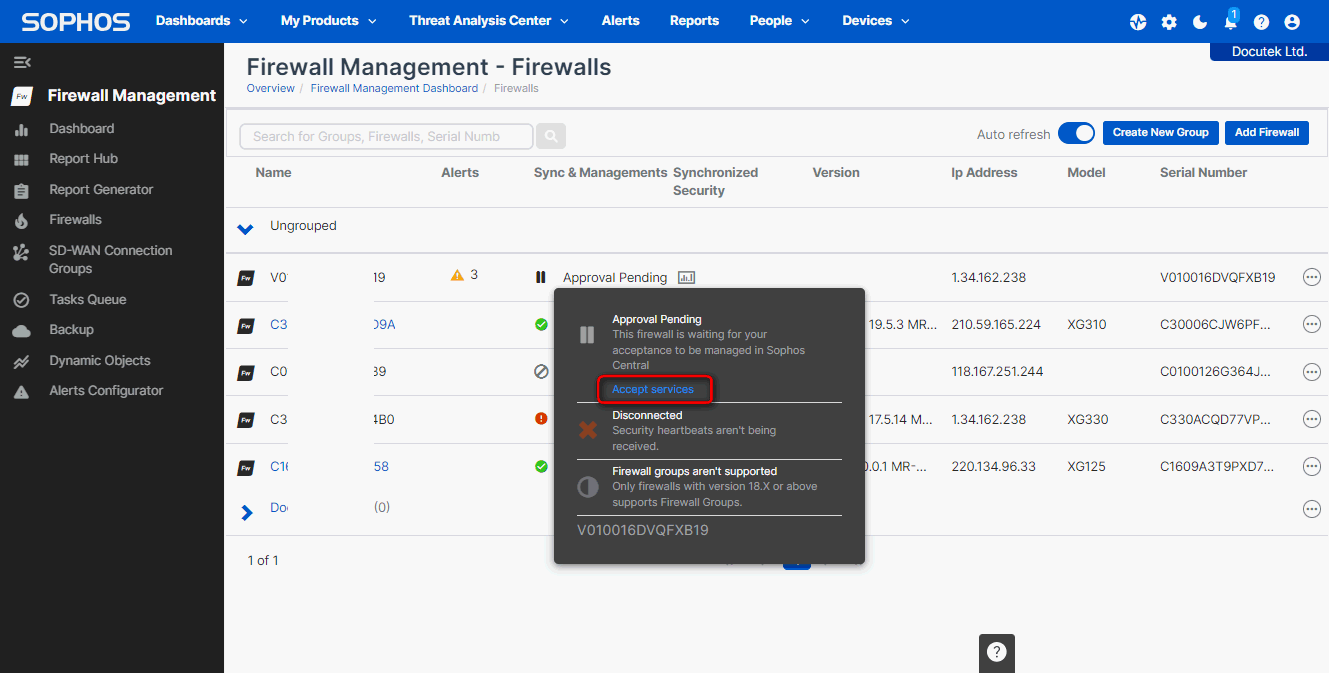
Task: Click serial number V010016DVQFXB19 in the table row
Action: (x=1217, y=278)
